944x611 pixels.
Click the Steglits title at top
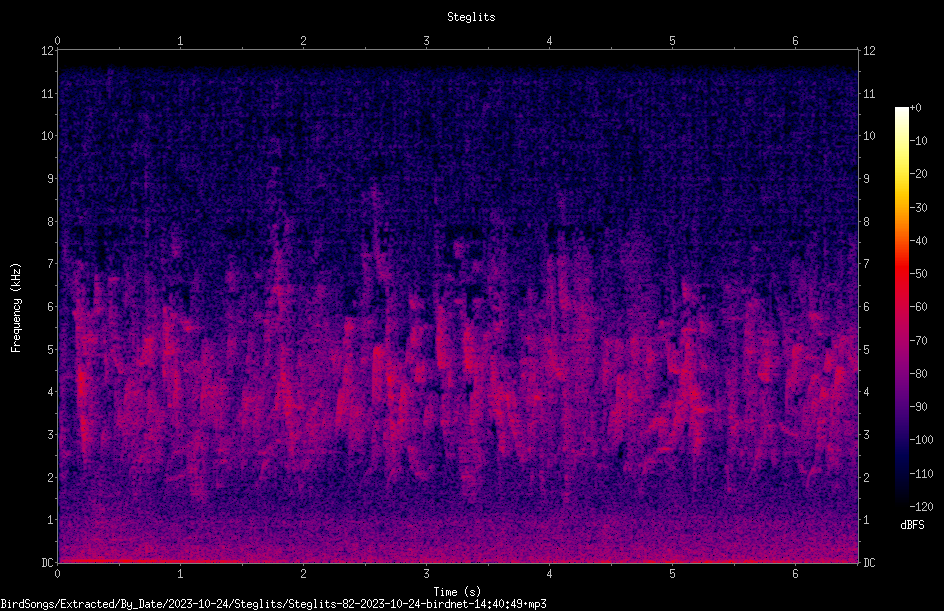point(471,17)
